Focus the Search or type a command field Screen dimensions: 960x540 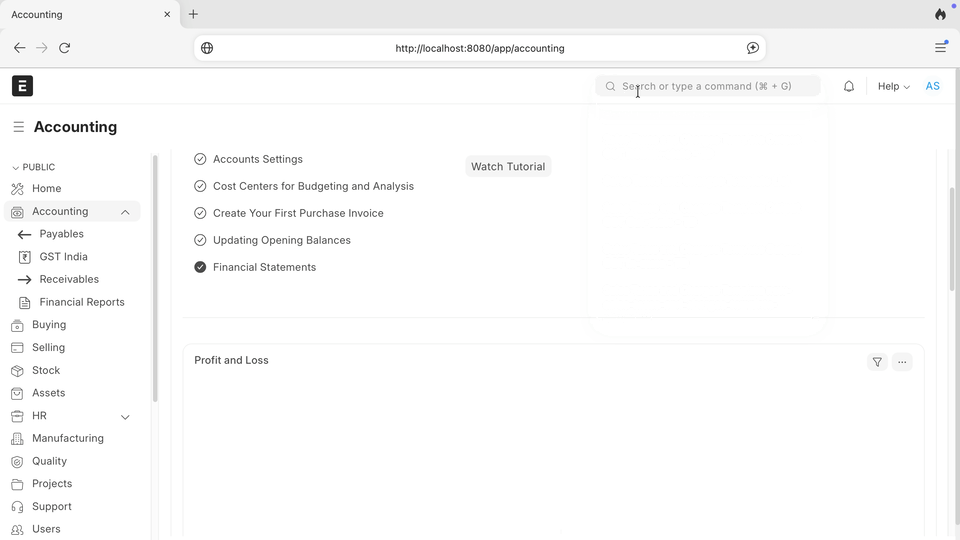point(708,86)
